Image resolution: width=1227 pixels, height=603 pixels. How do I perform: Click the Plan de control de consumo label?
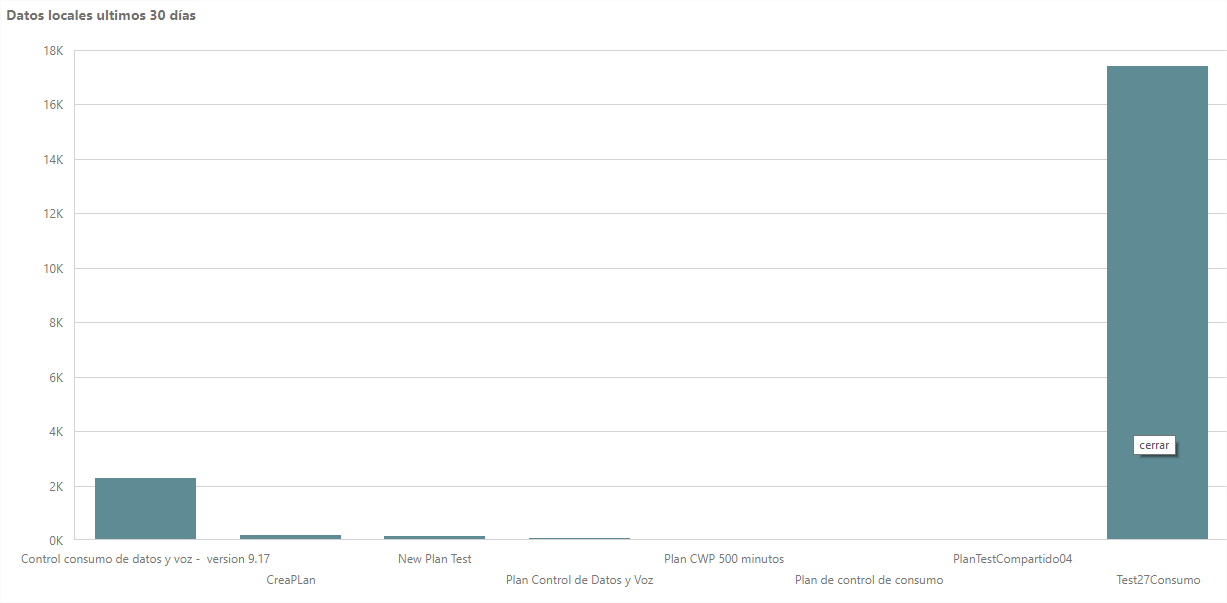[869, 580]
